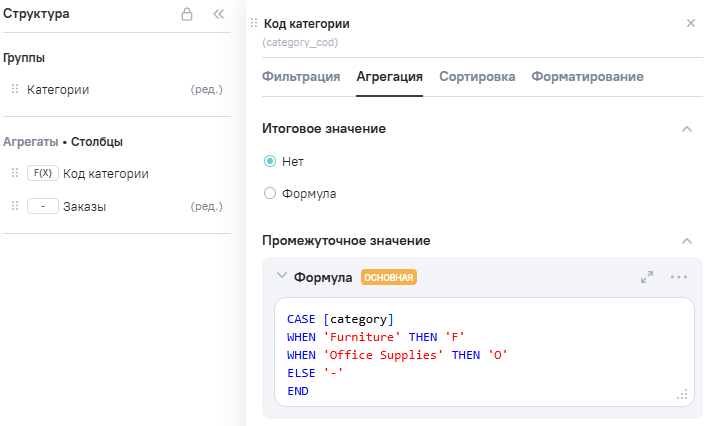Click the lock icon in Структура header
Viewport: 711px width, 426px height.
[x=186, y=15]
